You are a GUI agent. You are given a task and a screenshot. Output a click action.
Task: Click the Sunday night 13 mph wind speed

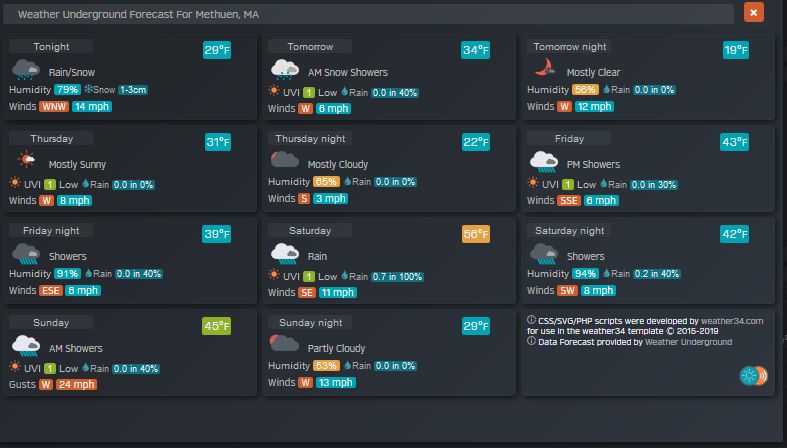tap(336, 382)
